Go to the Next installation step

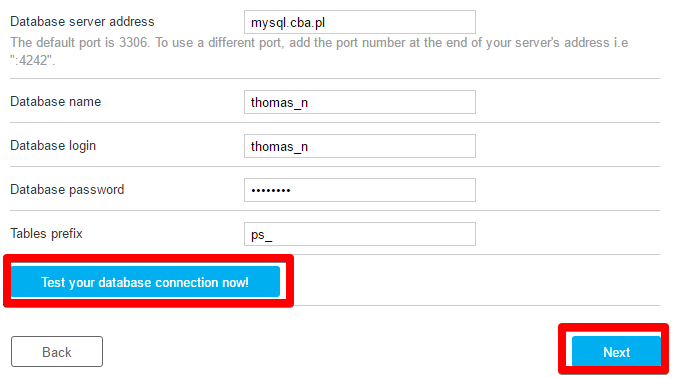(616, 352)
